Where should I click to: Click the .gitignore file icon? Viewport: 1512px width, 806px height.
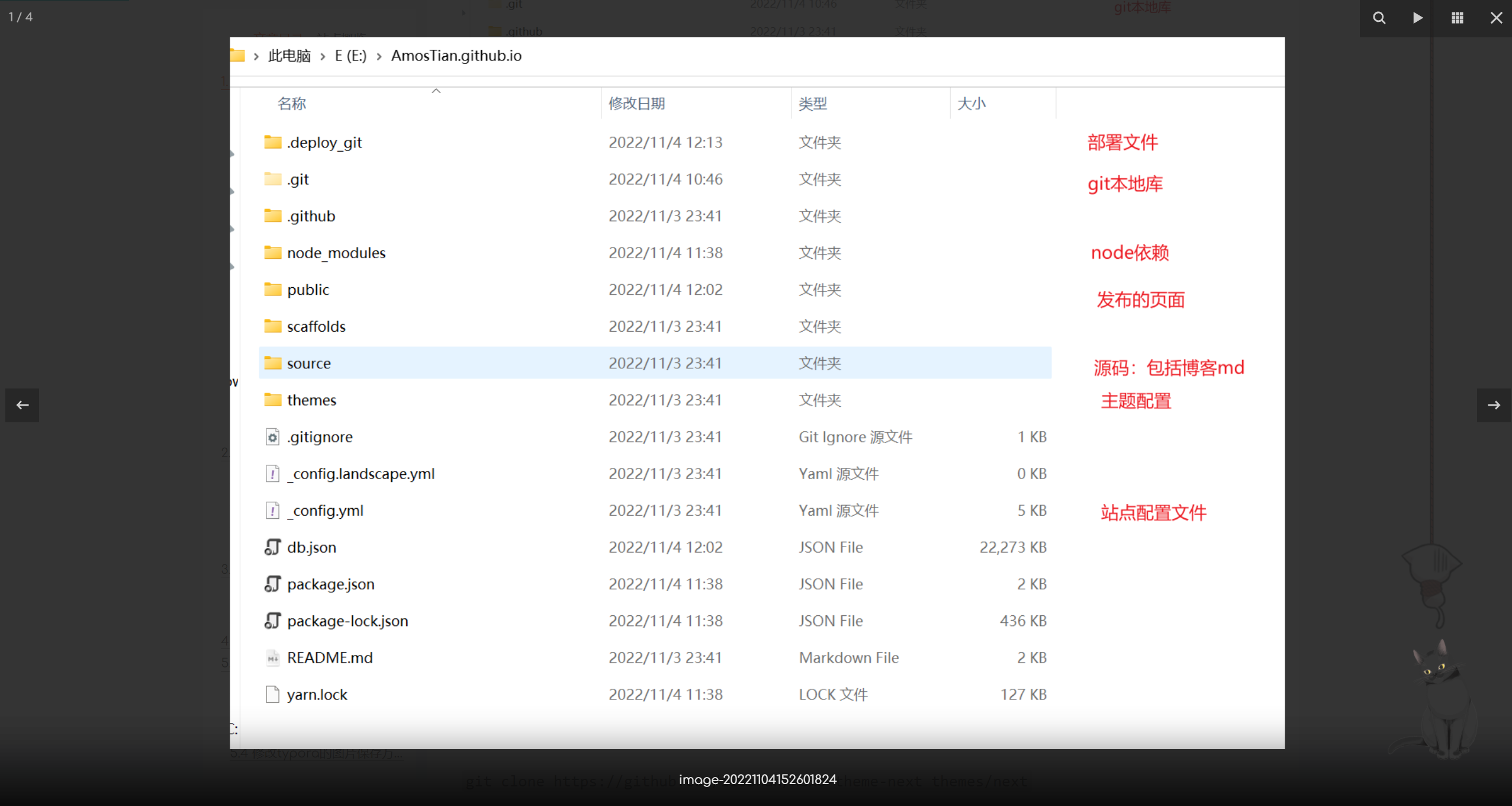point(272,437)
